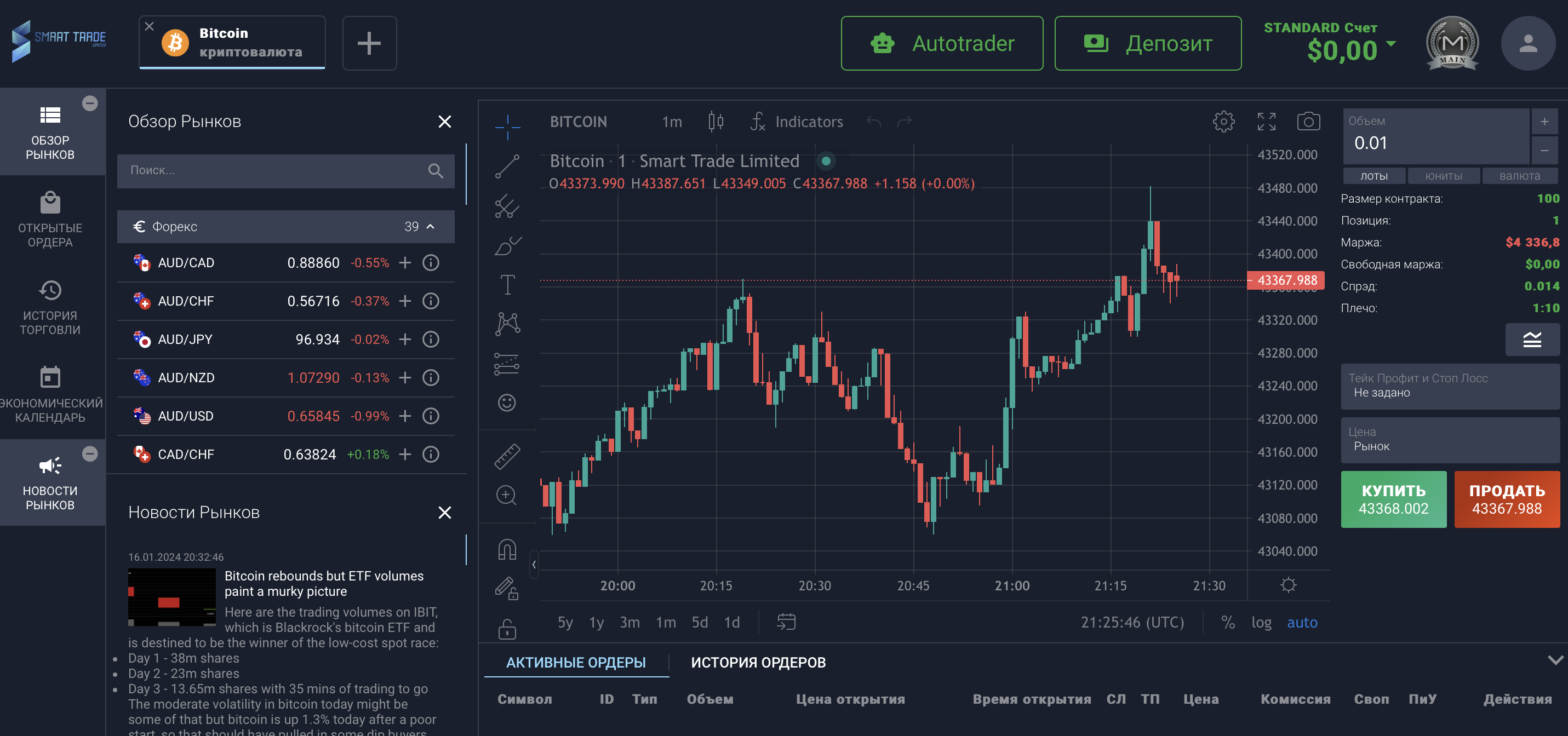The width and height of the screenshot is (1568, 736).
Task: Open the emoji icons tool
Action: [507, 403]
